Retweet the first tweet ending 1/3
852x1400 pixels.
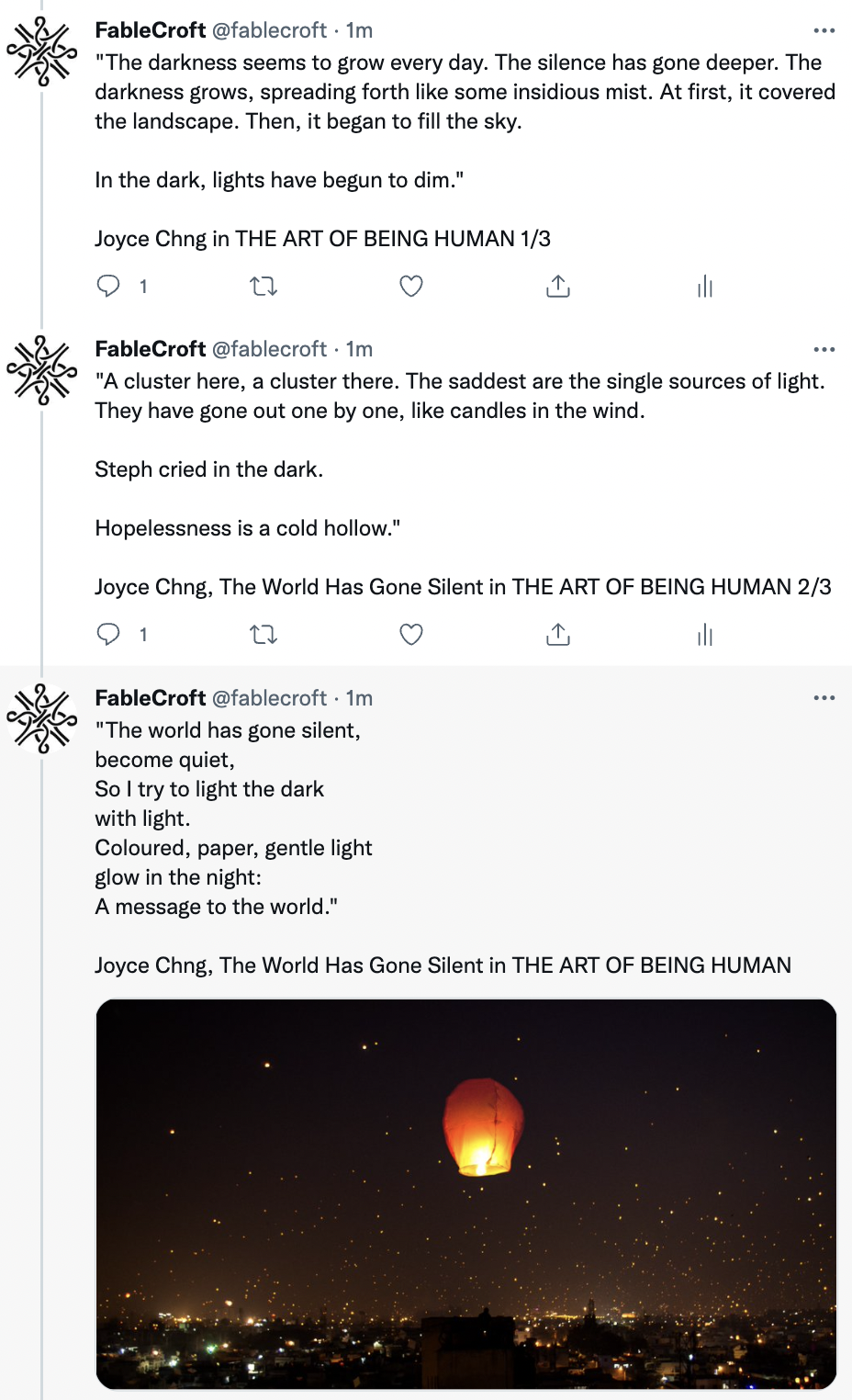(x=263, y=287)
